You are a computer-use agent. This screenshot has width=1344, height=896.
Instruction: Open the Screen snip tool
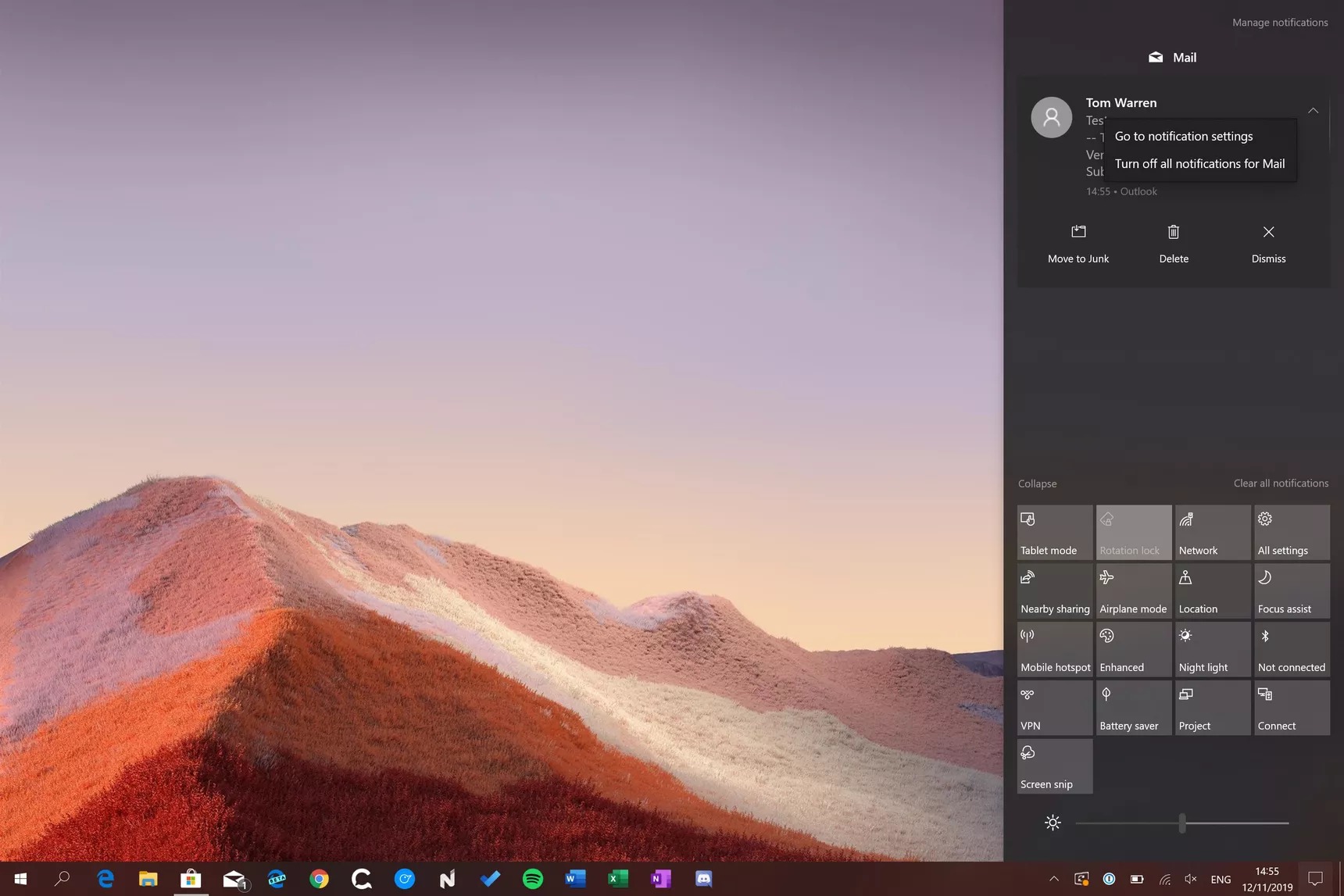point(1054,766)
